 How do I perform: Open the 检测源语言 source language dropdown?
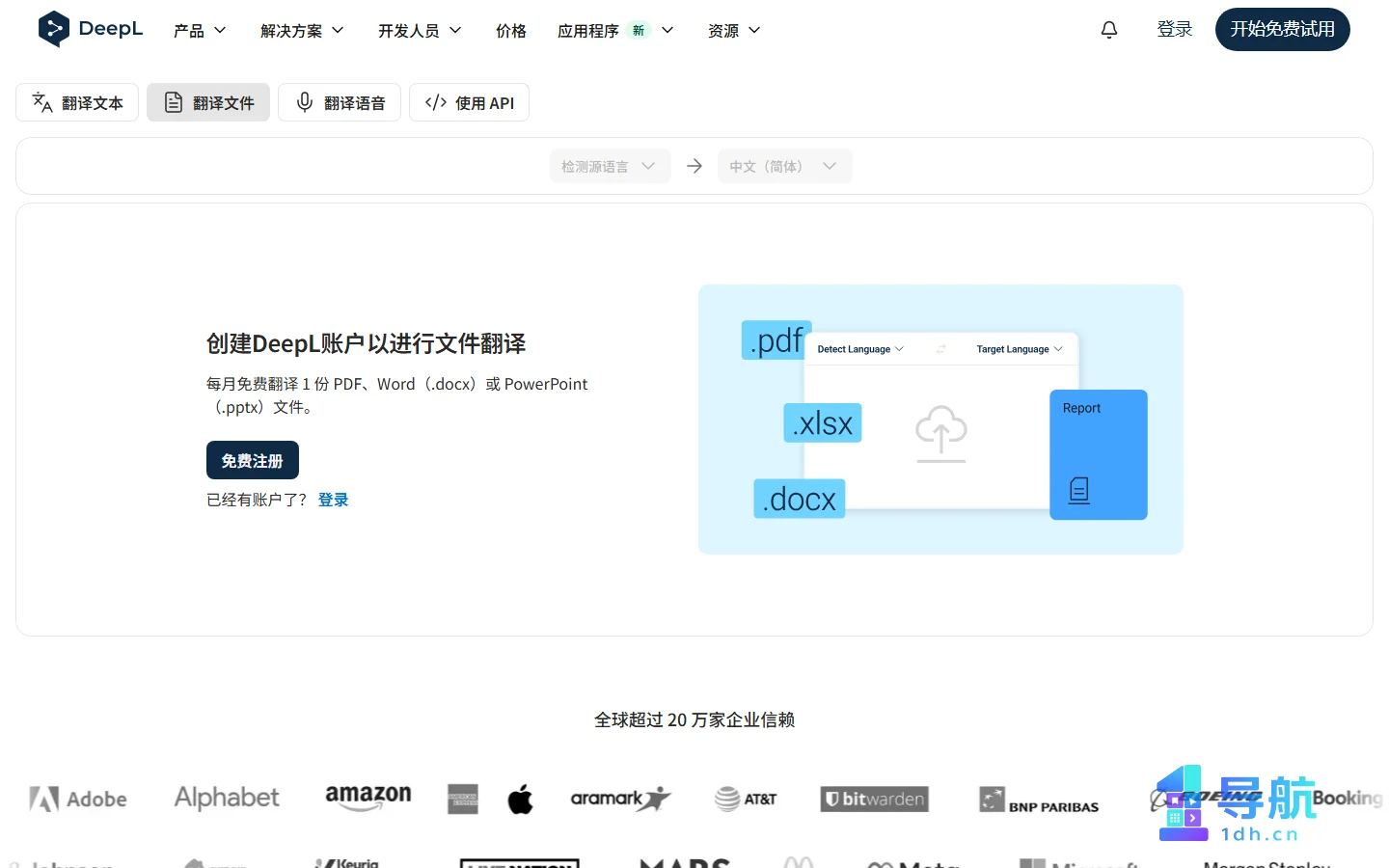610,166
